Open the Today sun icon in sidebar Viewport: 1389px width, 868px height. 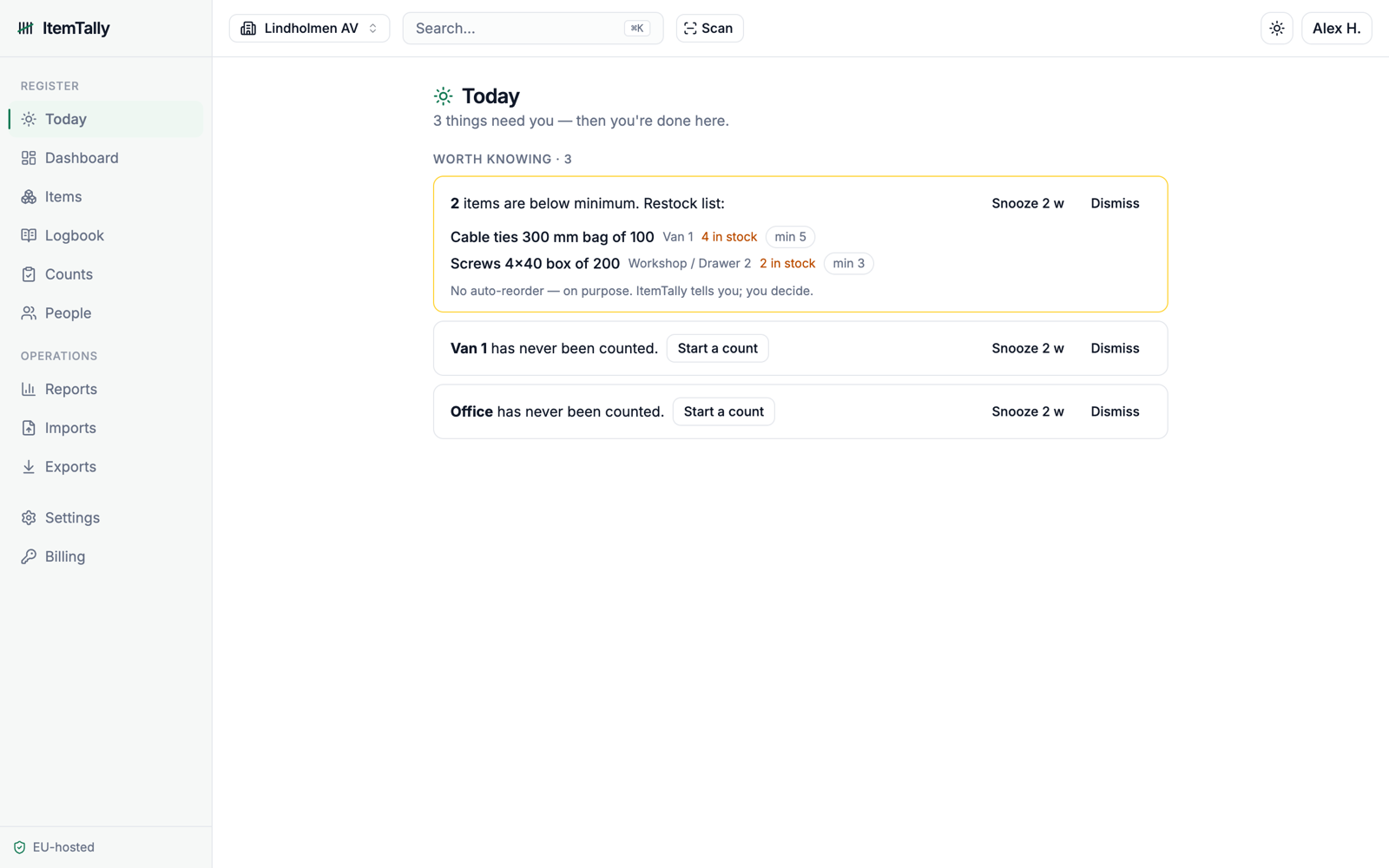(29, 119)
